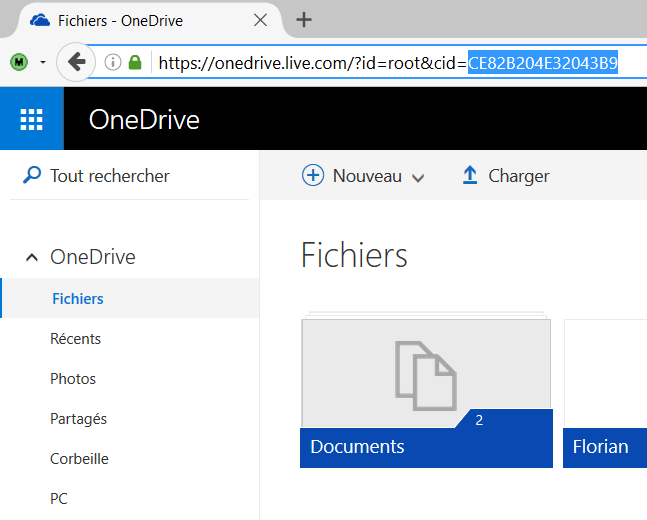Close the Fichiers - OneDrive tab
Image resolution: width=647 pixels, height=520 pixels.
261,20
